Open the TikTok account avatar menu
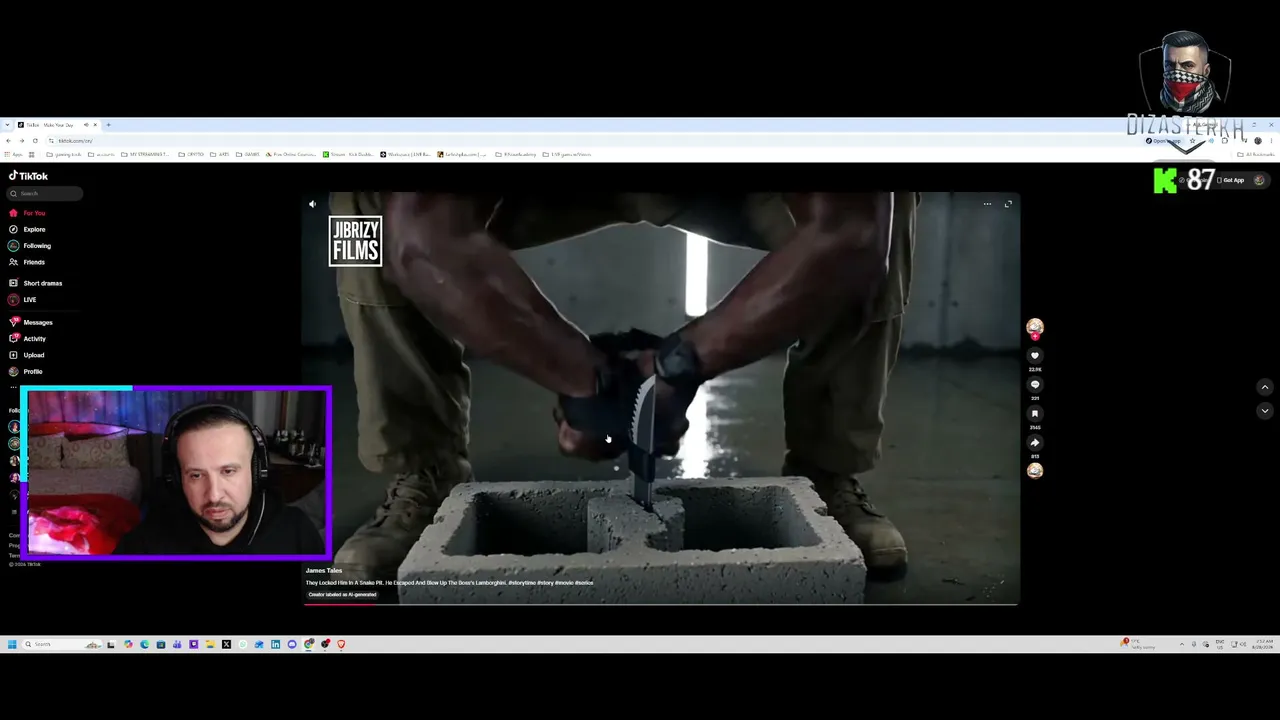 point(1259,180)
